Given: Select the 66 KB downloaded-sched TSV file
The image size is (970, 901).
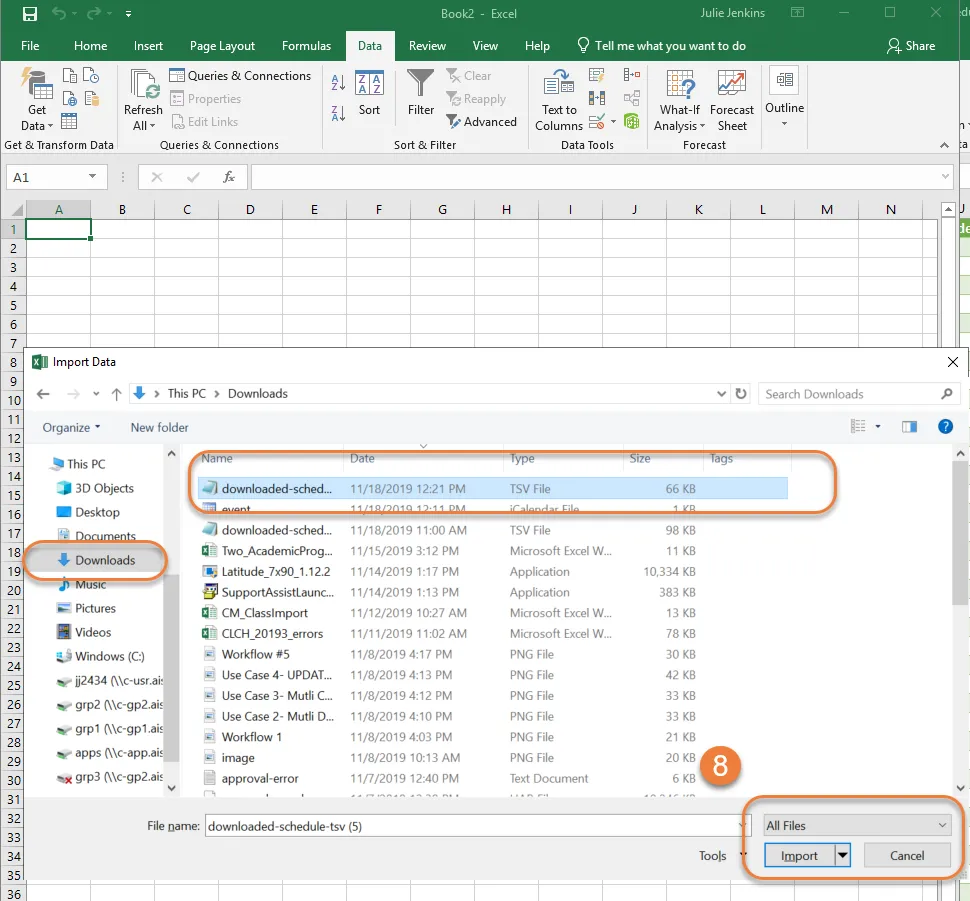Looking at the screenshot, I should 492,488.
